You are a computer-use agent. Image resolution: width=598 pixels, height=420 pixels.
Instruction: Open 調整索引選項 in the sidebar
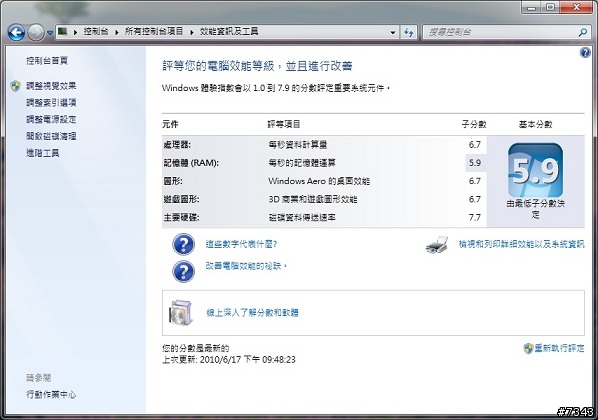pyautogui.click(x=51, y=103)
